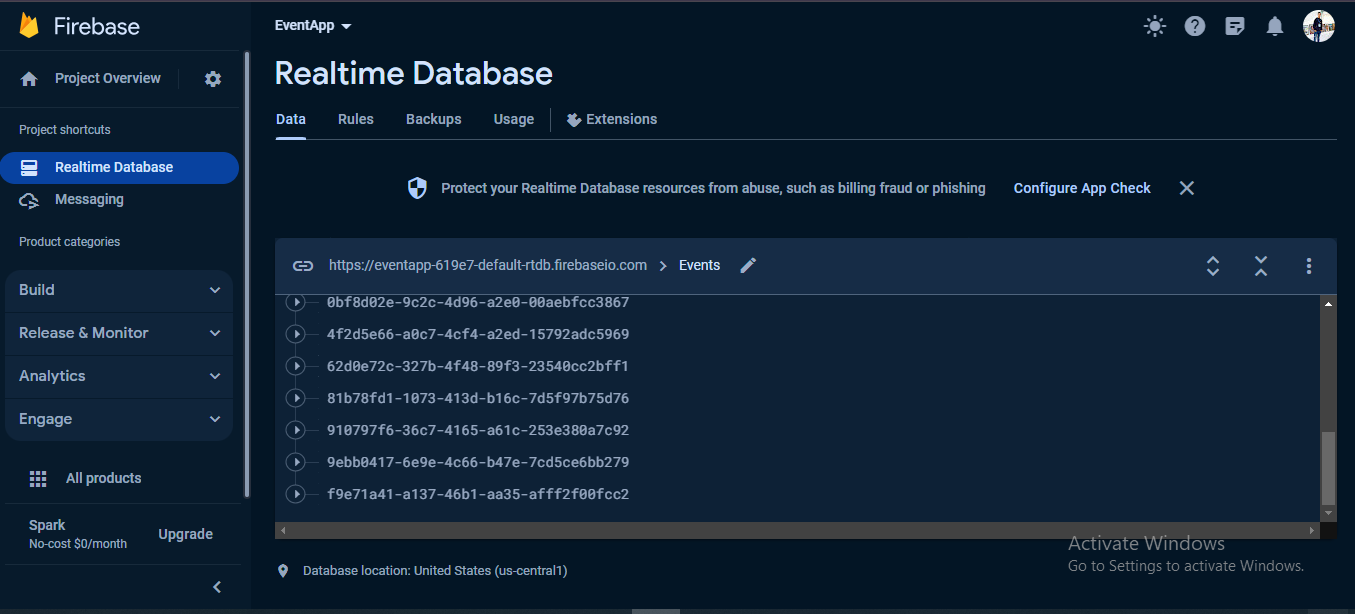Viewport: 1355px width, 614px height.
Task: Expand the Analytics category
Action: point(120,376)
